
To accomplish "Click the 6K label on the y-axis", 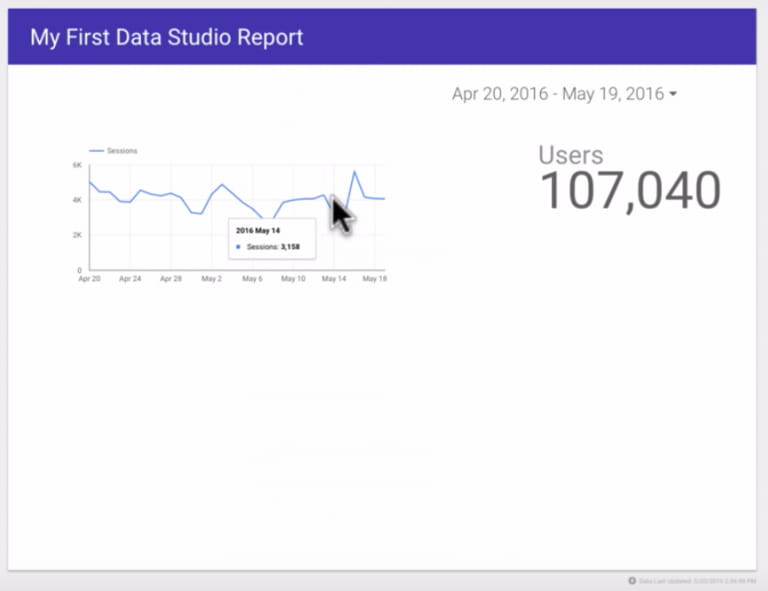I will tap(77, 165).
